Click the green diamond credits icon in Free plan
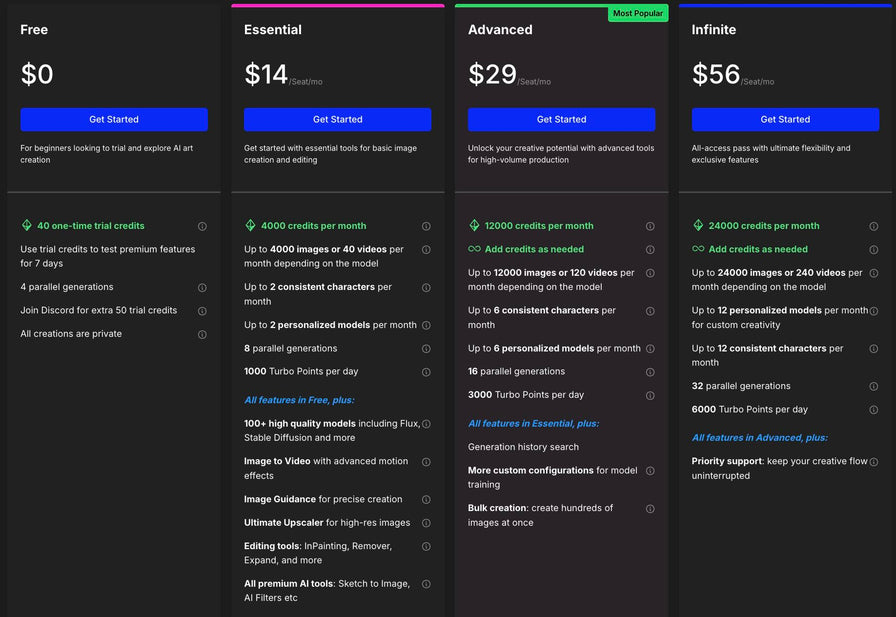Screen dimensions: 896x617 [x=27, y=226]
